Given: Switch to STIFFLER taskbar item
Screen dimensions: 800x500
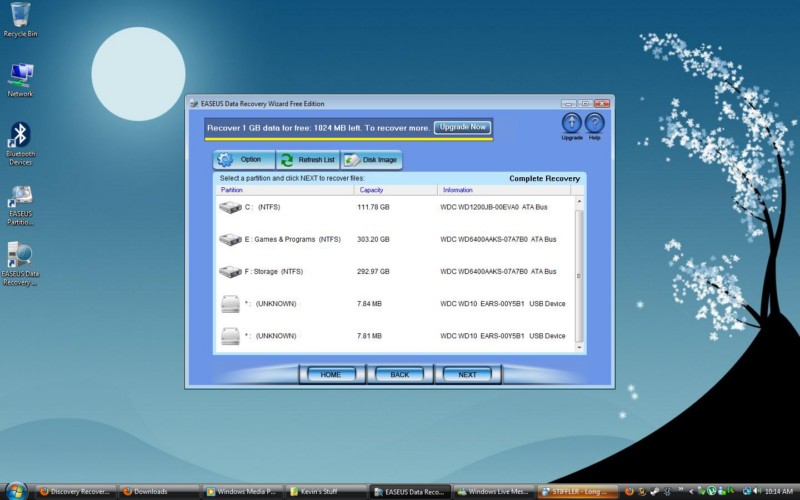Looking at the screenshot, I should tap(577, 492).
